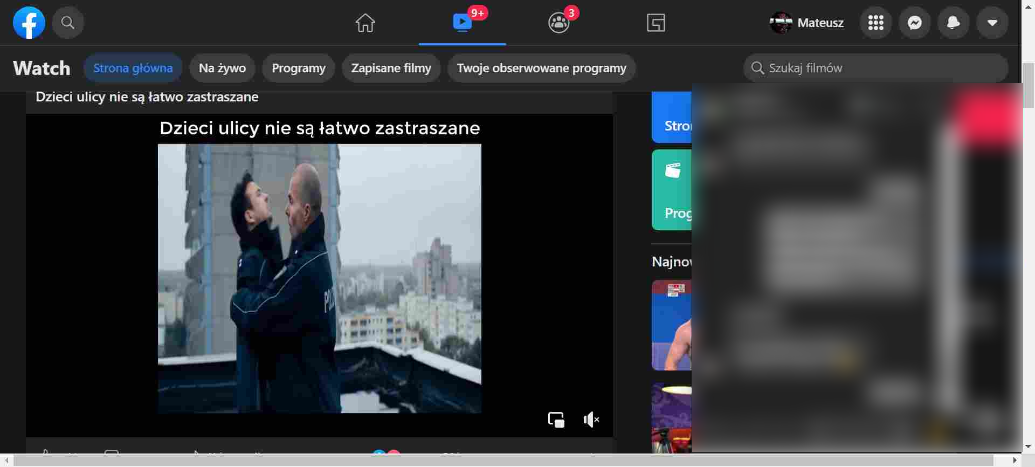The height and width of the screenshot is (467, 1035).
Task: Expand the account dropdown arrow
Action: coord(991,23)
